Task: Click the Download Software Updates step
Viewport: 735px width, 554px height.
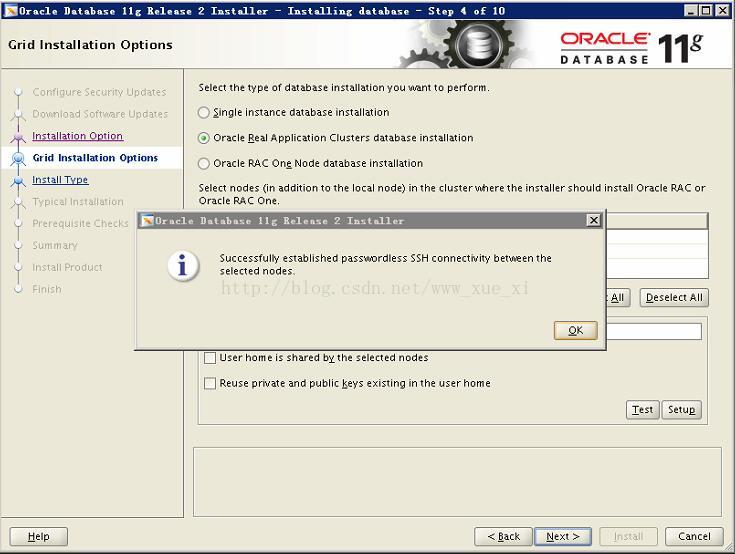Action: pyautogui.click(x=100, y=114)
